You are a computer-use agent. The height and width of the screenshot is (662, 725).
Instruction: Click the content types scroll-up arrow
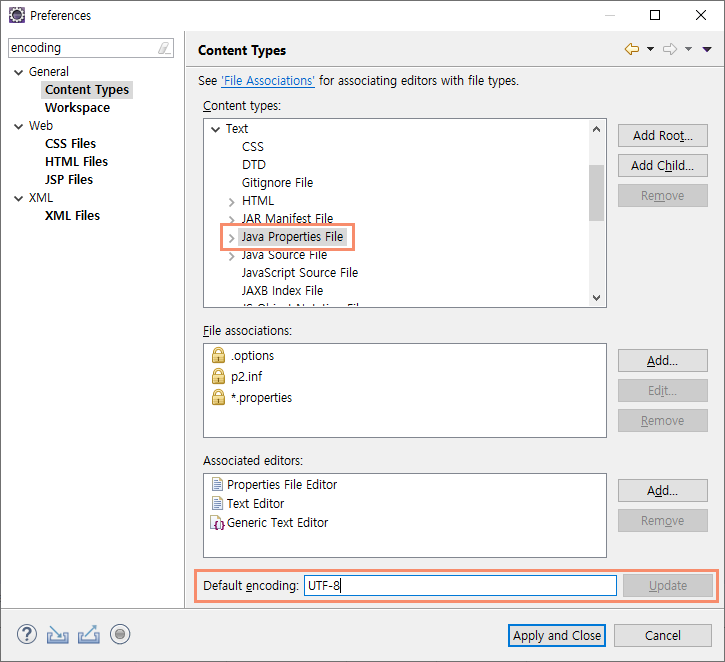coord(596,129)
